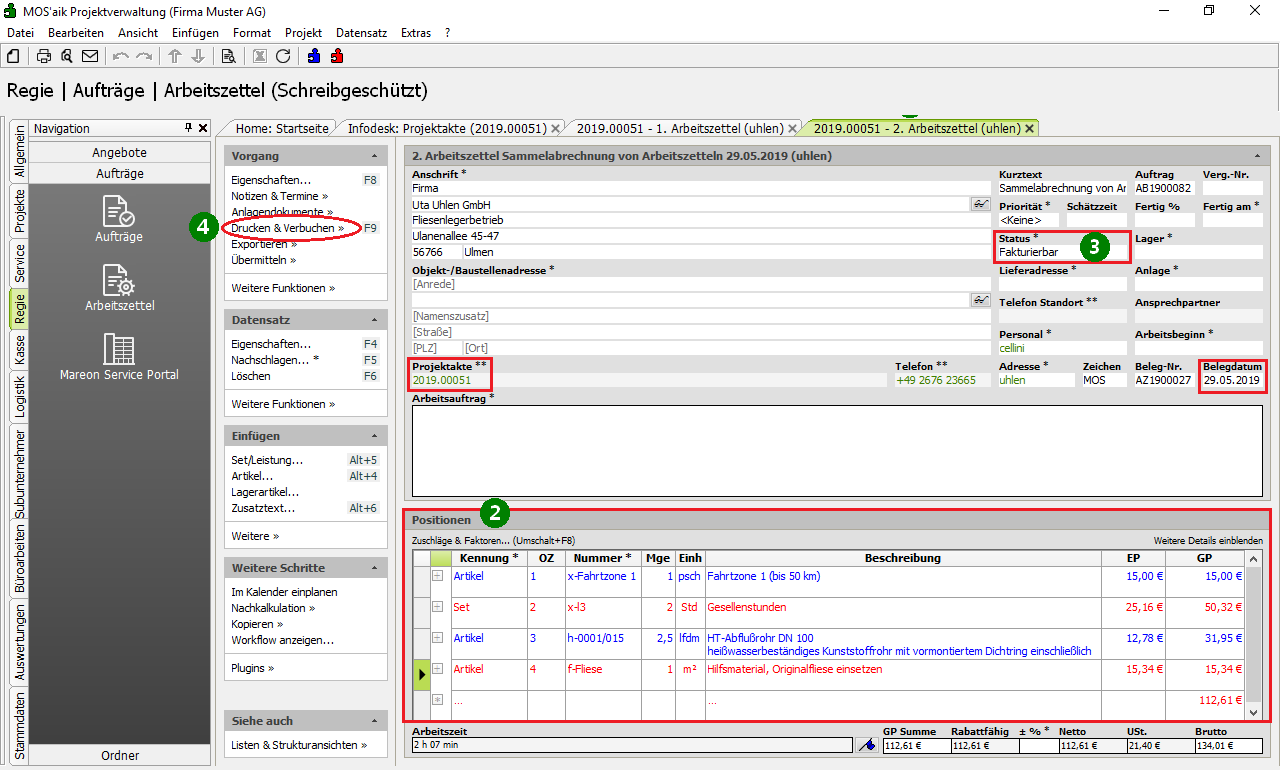Open the Datensatz menu
1280x770 pixels.
coord(361,33)
